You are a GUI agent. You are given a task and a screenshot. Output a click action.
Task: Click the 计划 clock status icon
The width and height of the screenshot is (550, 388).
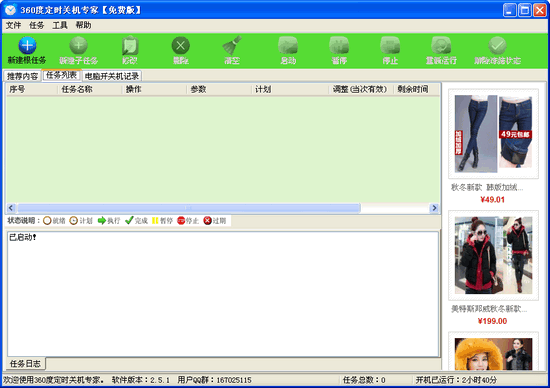click(x=74, y=221)
